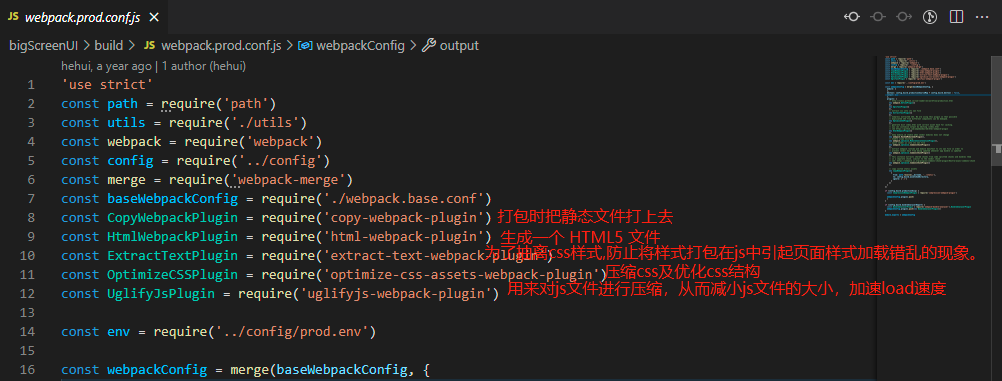The width and height of the screenshot is (1002, 381).
Task: Click the 'env' variable on line 14
Action: pyautogui.click(x=119, y=332)
